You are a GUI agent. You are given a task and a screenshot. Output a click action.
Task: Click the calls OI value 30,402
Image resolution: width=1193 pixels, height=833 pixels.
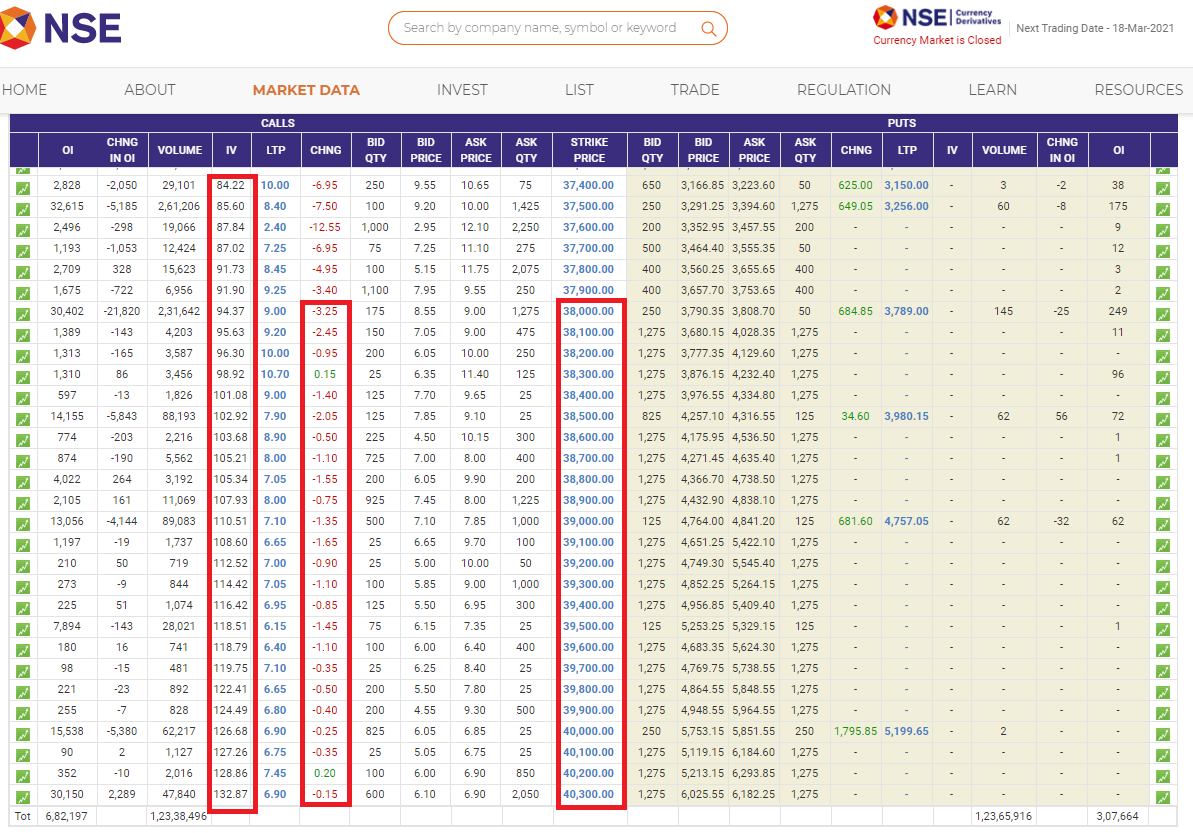(x=67, y=312)
